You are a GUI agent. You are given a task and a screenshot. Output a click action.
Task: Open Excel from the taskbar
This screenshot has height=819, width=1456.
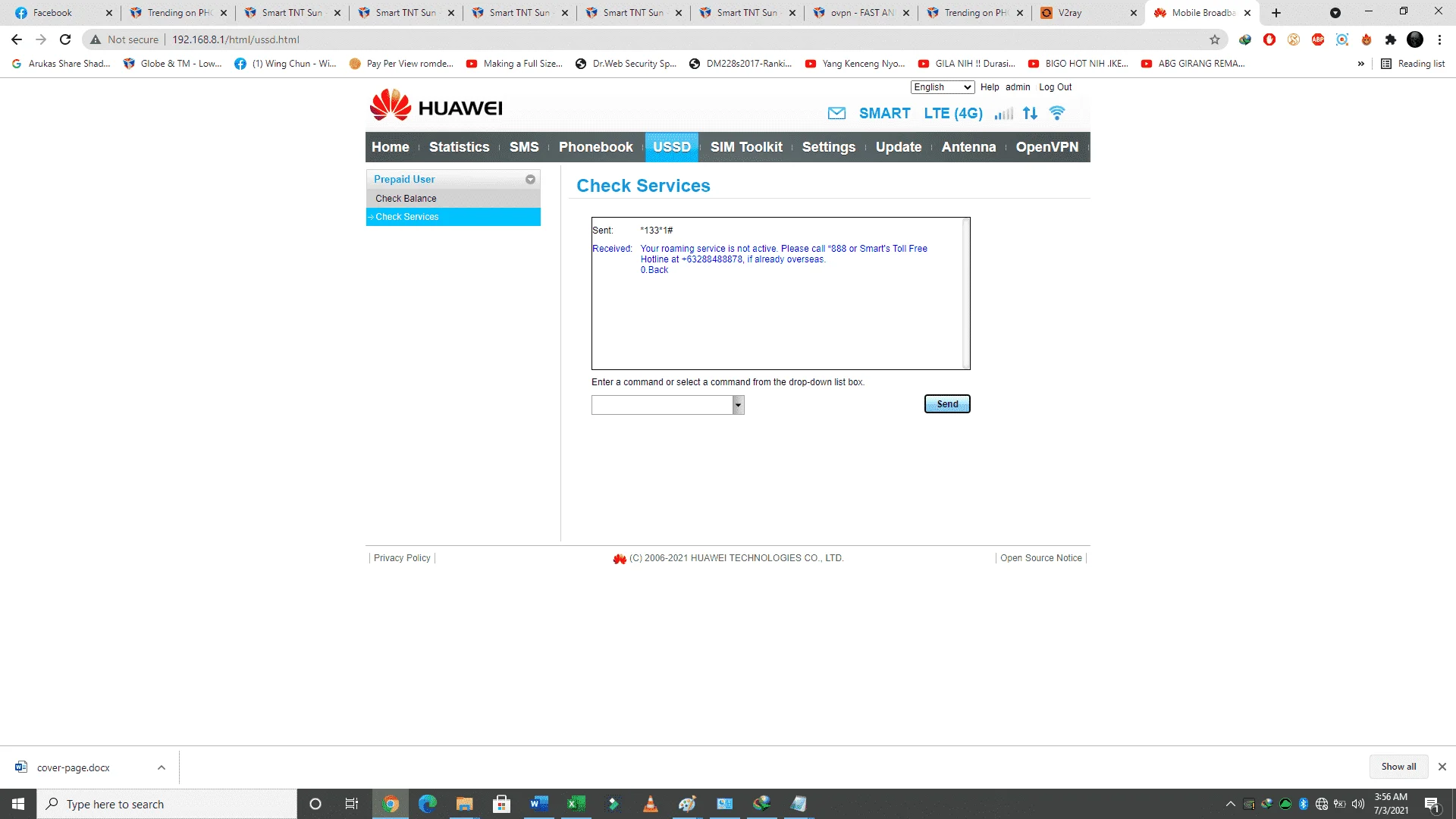576,804
